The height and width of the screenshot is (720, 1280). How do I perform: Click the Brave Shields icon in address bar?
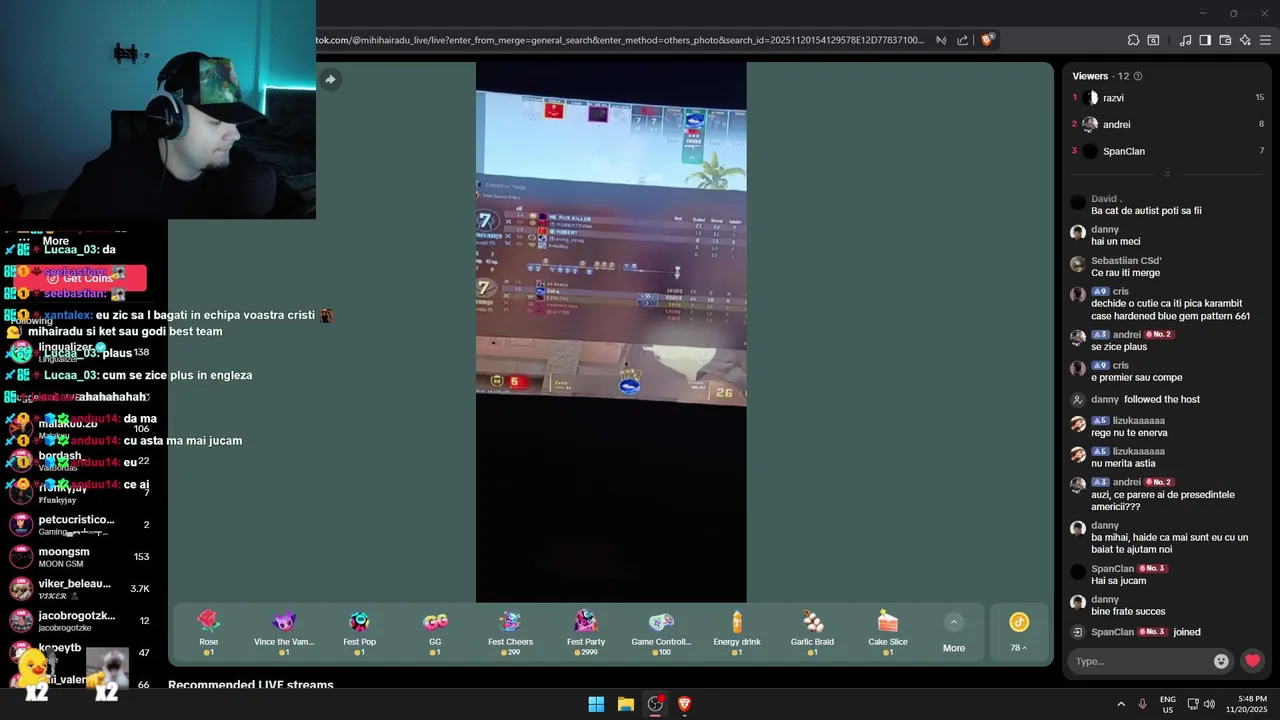point(988,40)
